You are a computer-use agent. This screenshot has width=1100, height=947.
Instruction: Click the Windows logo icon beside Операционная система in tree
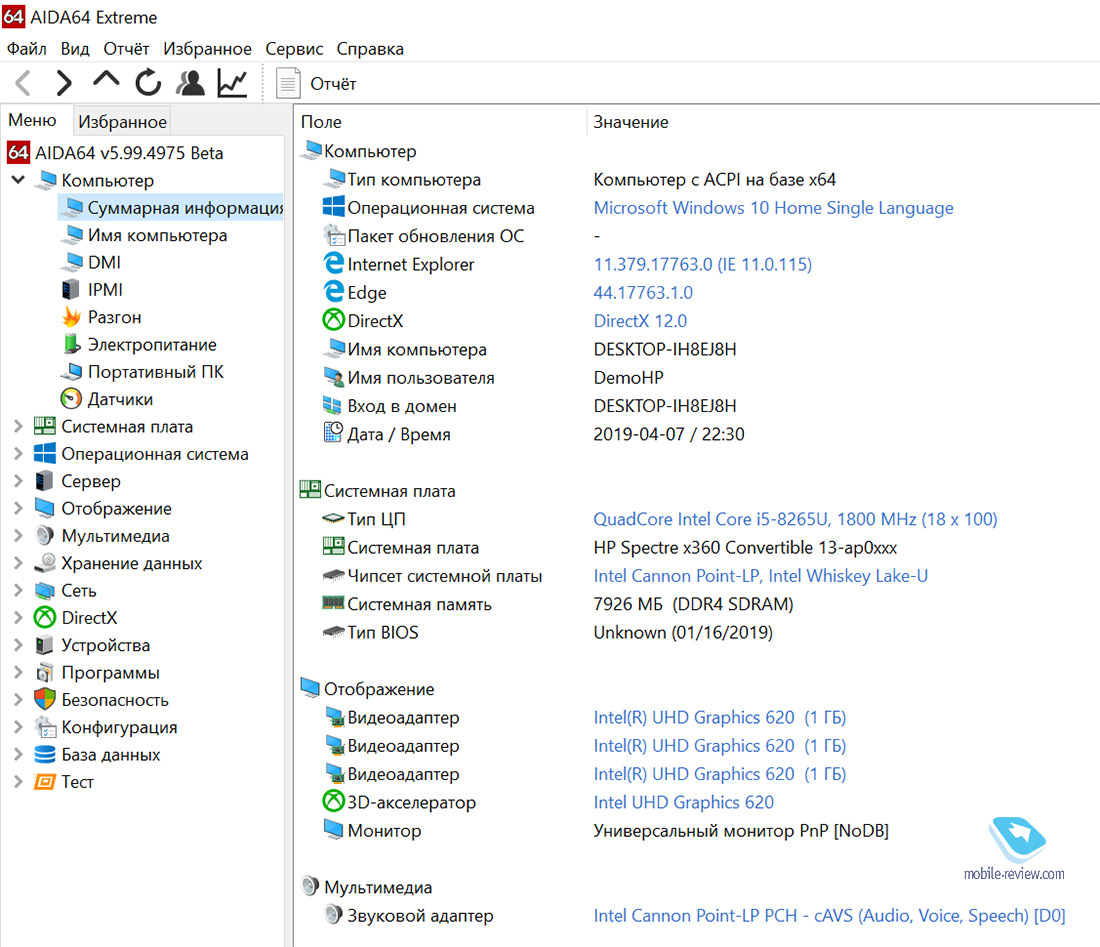pos(45,453)
